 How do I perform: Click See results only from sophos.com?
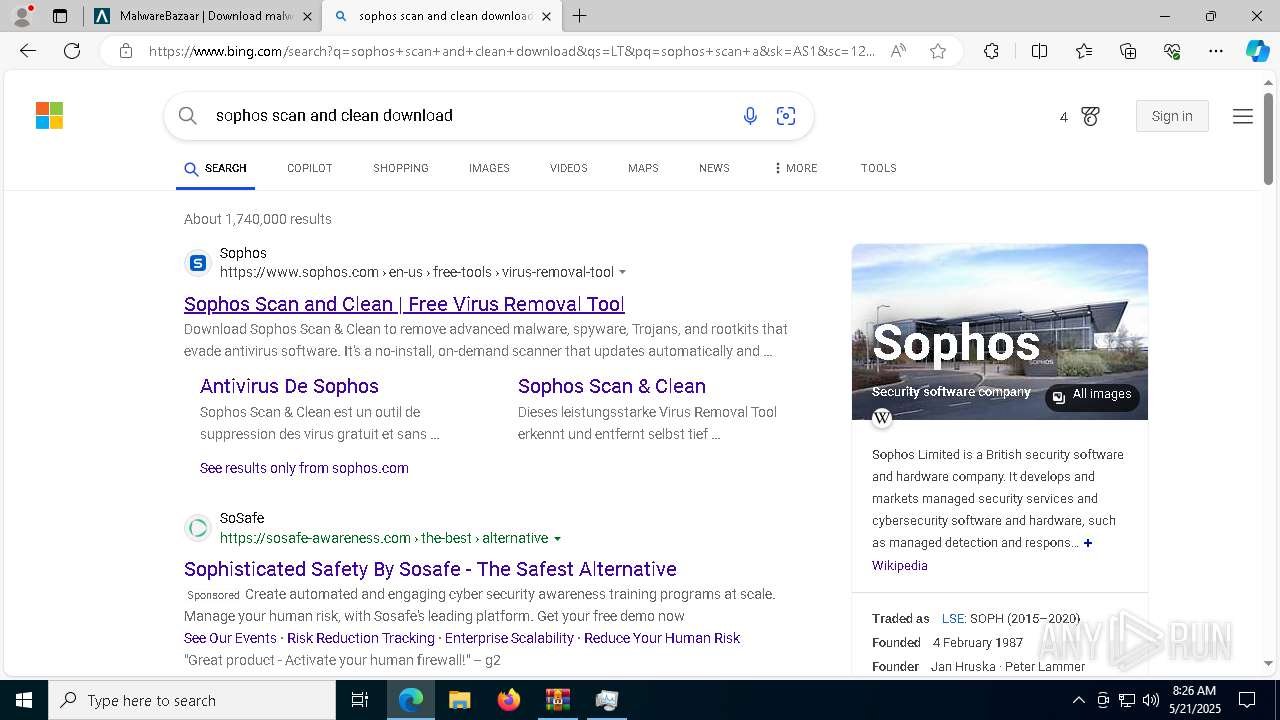(304, 468)
